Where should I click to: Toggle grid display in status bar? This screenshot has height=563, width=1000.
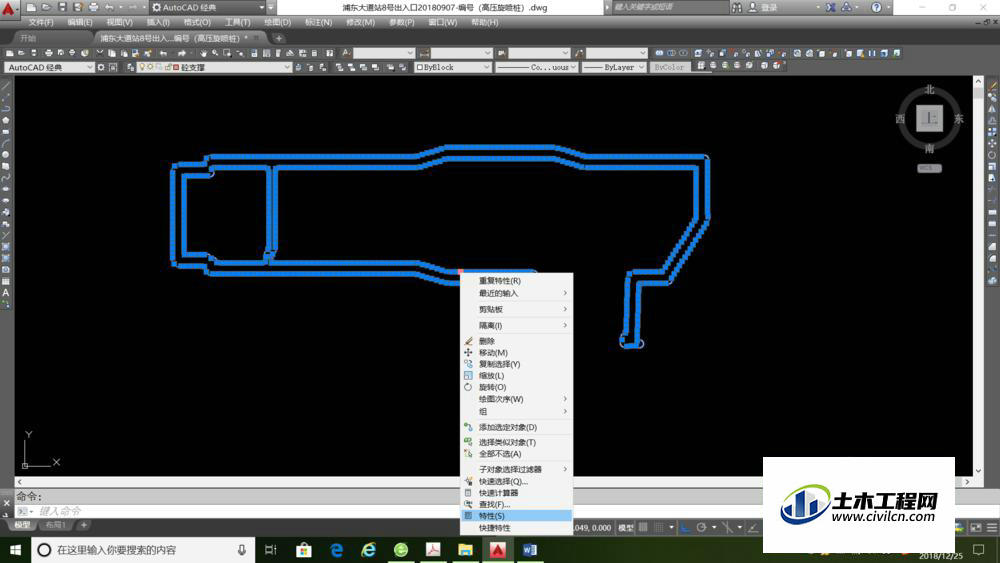point(643,527)
